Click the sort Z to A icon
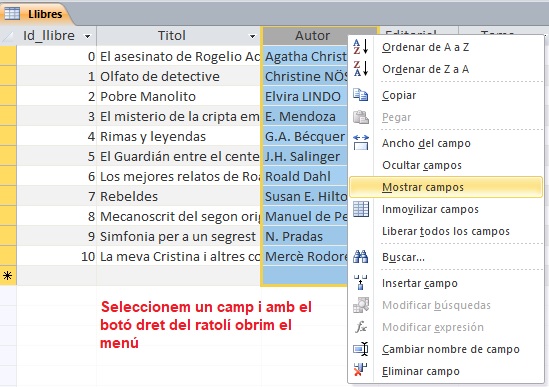 click(361, 69)
